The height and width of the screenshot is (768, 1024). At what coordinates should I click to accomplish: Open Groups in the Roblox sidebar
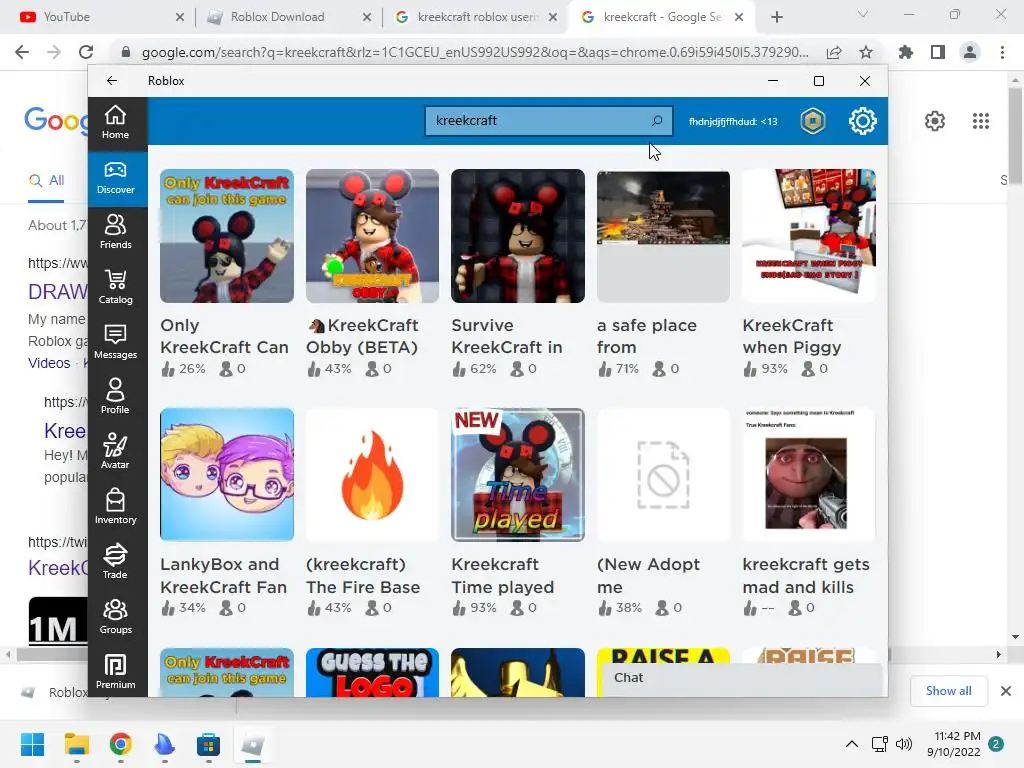coord(116,617)
